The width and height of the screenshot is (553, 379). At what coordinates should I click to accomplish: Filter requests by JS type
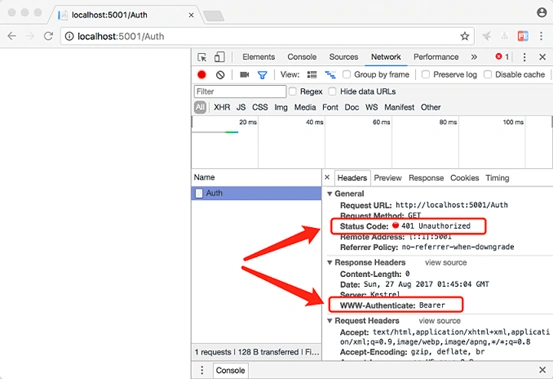[x=241, y=107]
